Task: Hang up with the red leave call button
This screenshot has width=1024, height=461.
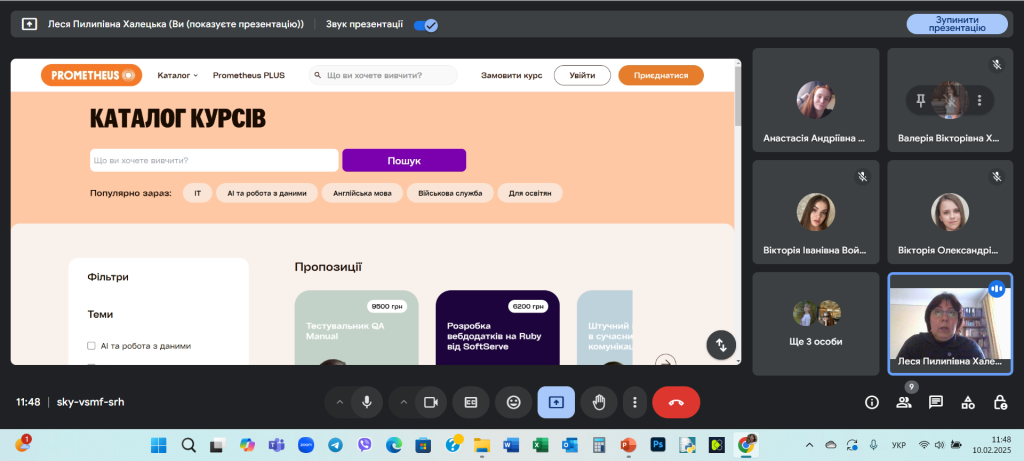Action: coord(676,402)
